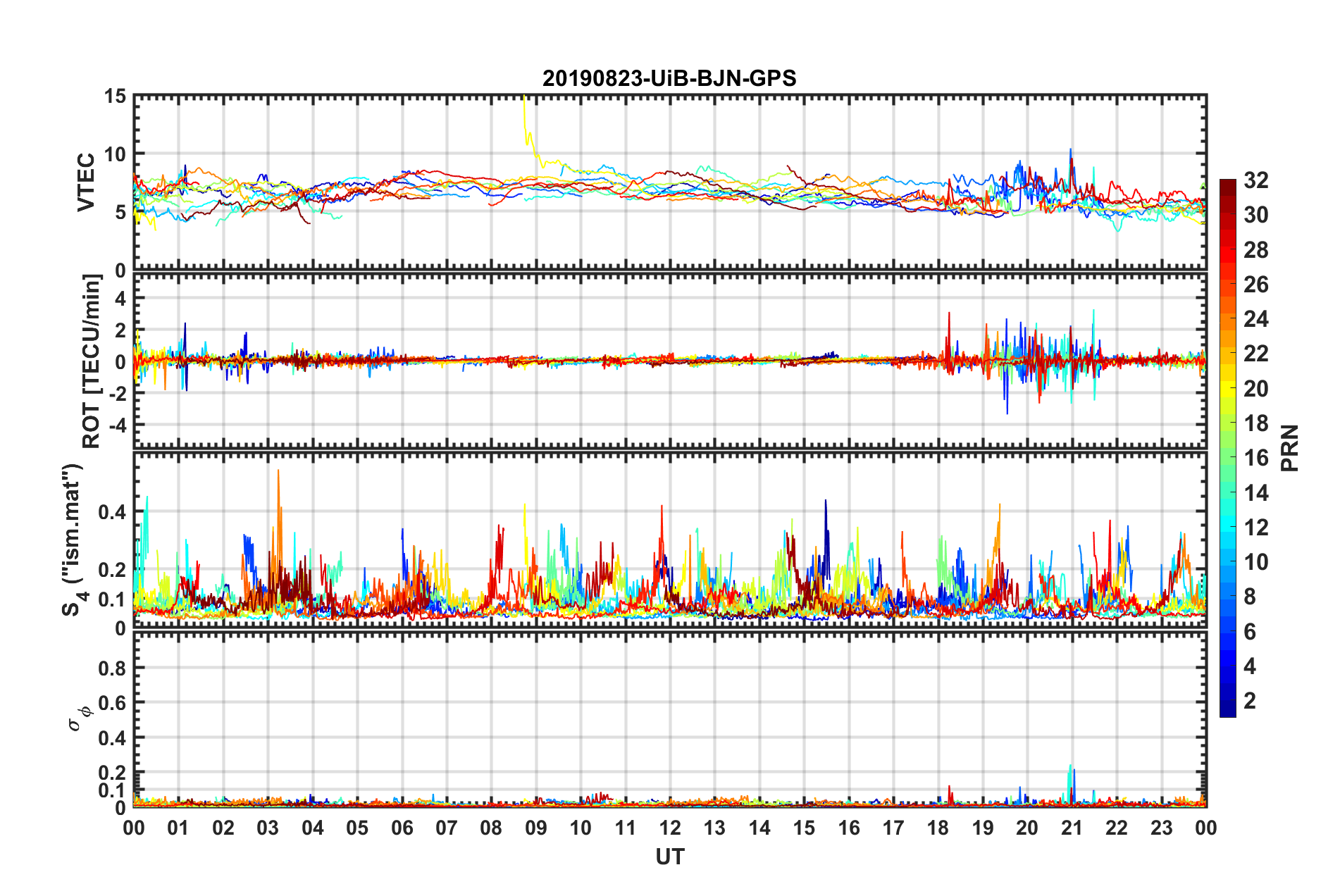Click sigma phi axis tick label 0.8
1340x896 pixels.
coord(113,668)
